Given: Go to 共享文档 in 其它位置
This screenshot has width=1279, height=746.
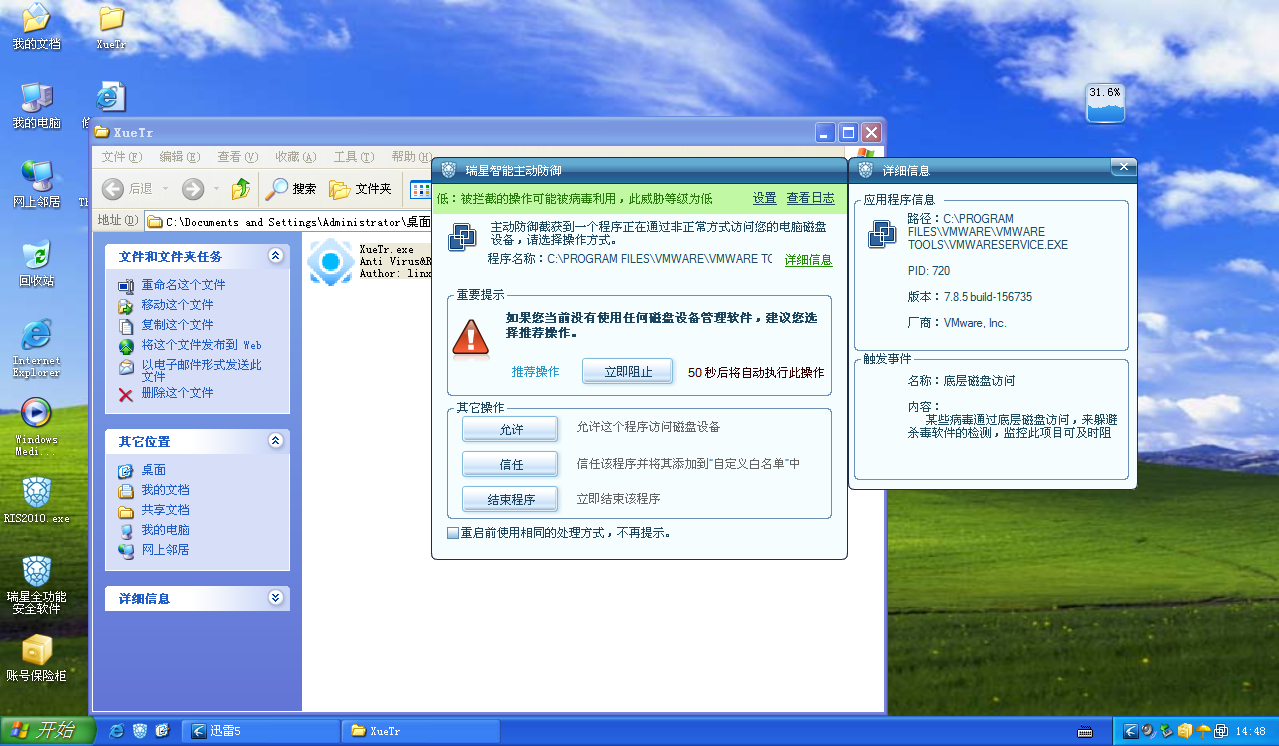Looking at the screenshot, I should coord(165,510).
